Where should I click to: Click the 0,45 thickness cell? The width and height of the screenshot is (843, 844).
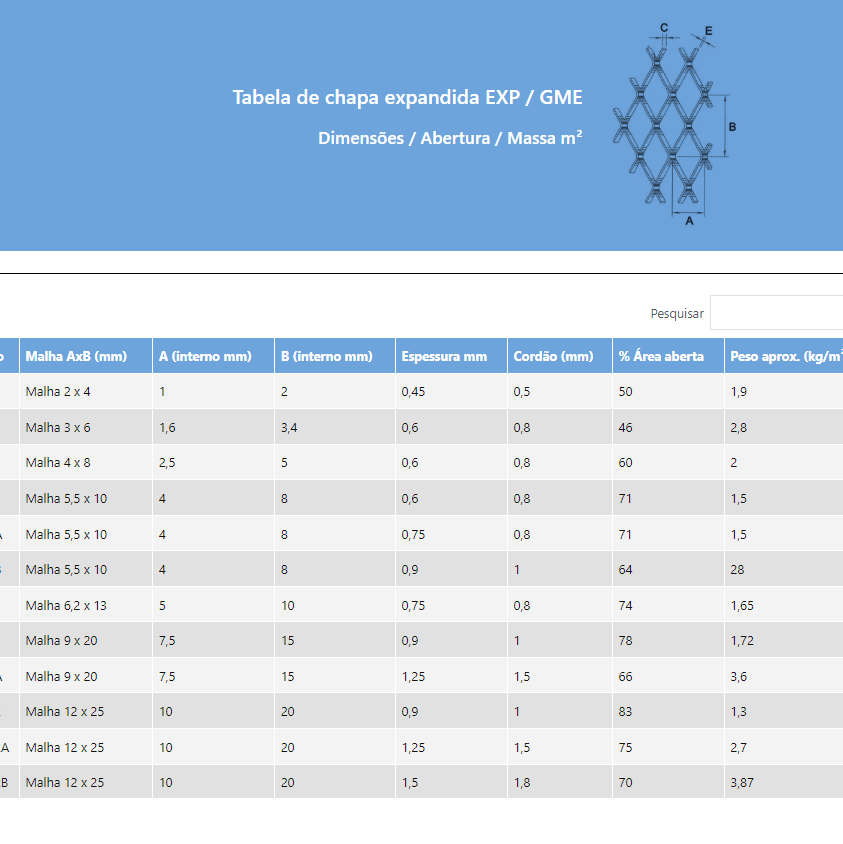click(413, 392)
